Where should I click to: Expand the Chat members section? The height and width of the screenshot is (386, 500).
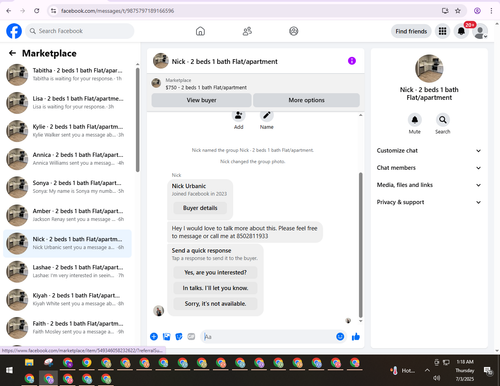429,168
